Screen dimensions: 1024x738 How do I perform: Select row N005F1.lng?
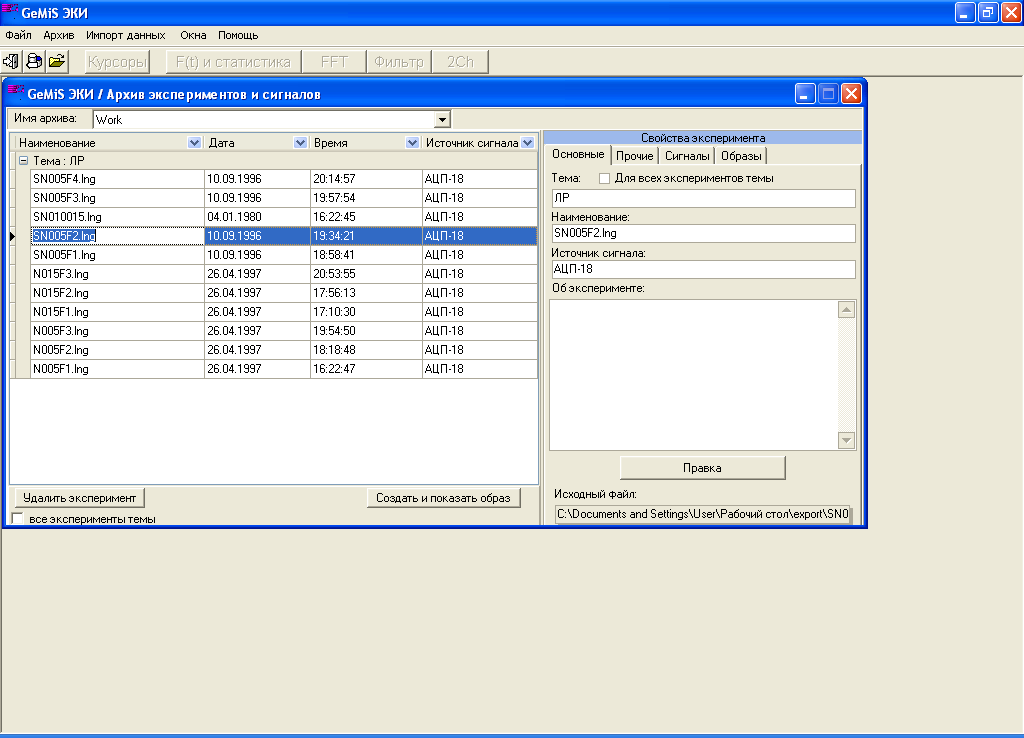point(284,368)
